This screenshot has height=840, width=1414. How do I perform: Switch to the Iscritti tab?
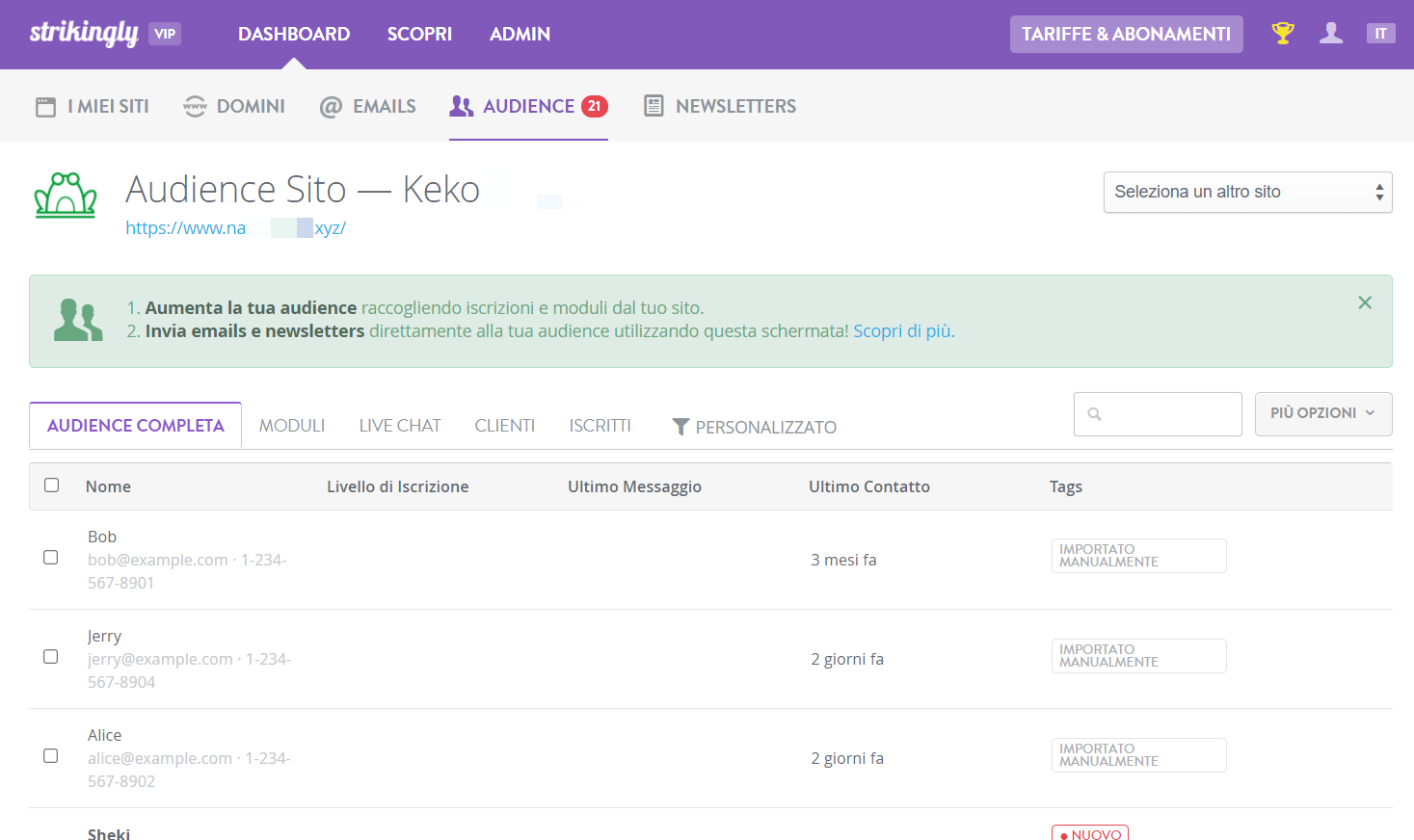600,426
